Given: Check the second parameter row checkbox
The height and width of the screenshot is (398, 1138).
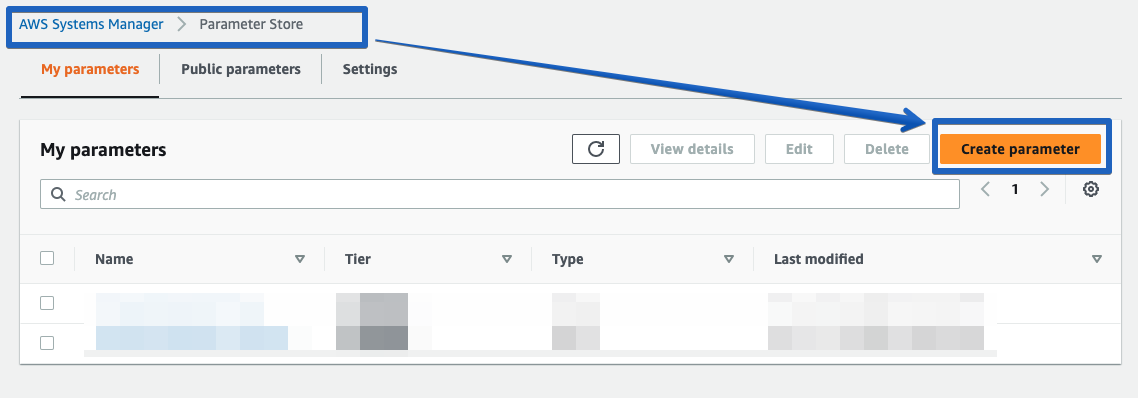Looking at the screenshot, I should (47, 342).
